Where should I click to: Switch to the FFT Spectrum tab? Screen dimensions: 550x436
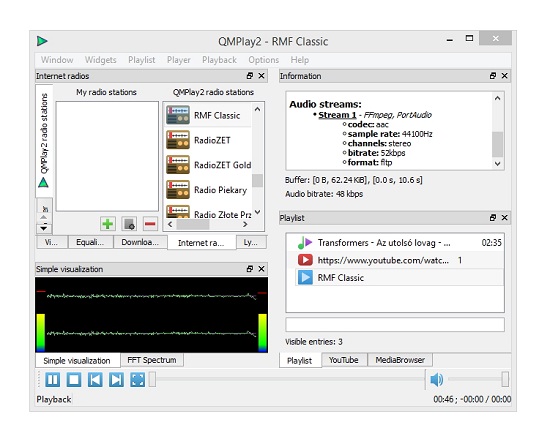click(x=152, y=360)
